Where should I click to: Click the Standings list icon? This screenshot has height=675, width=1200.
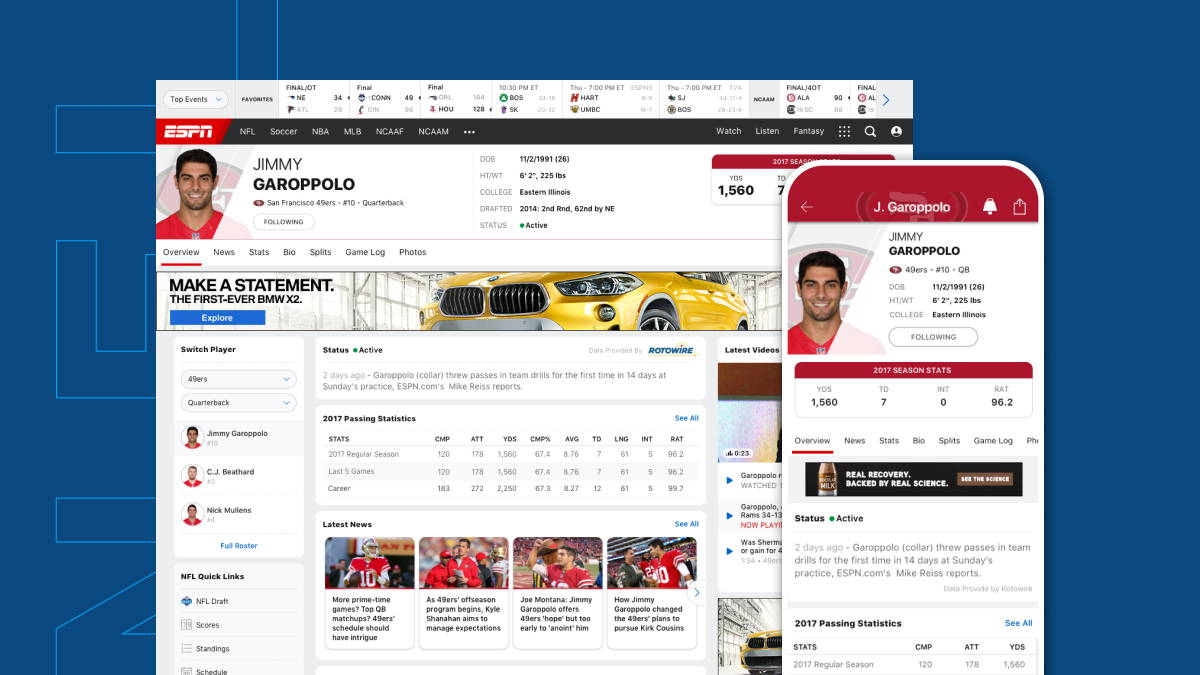[186, 649]
